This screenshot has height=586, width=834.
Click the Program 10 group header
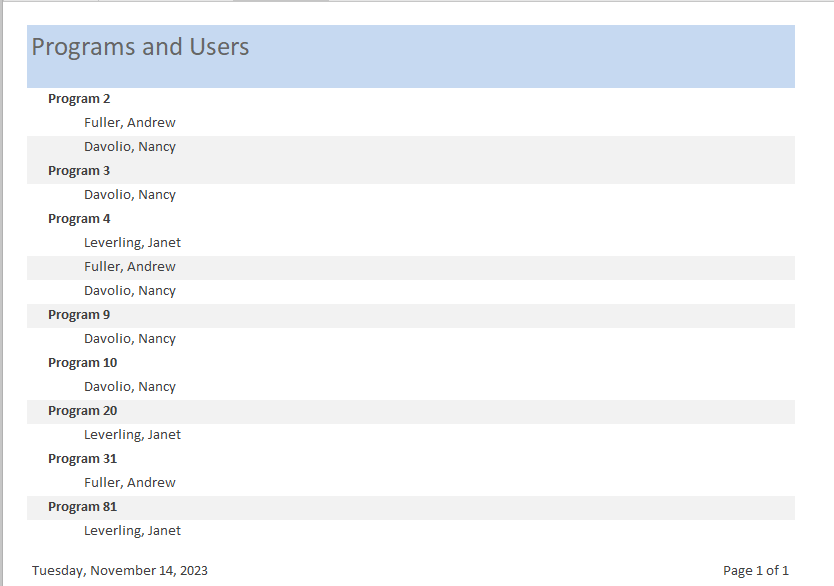tap(82, 363)
